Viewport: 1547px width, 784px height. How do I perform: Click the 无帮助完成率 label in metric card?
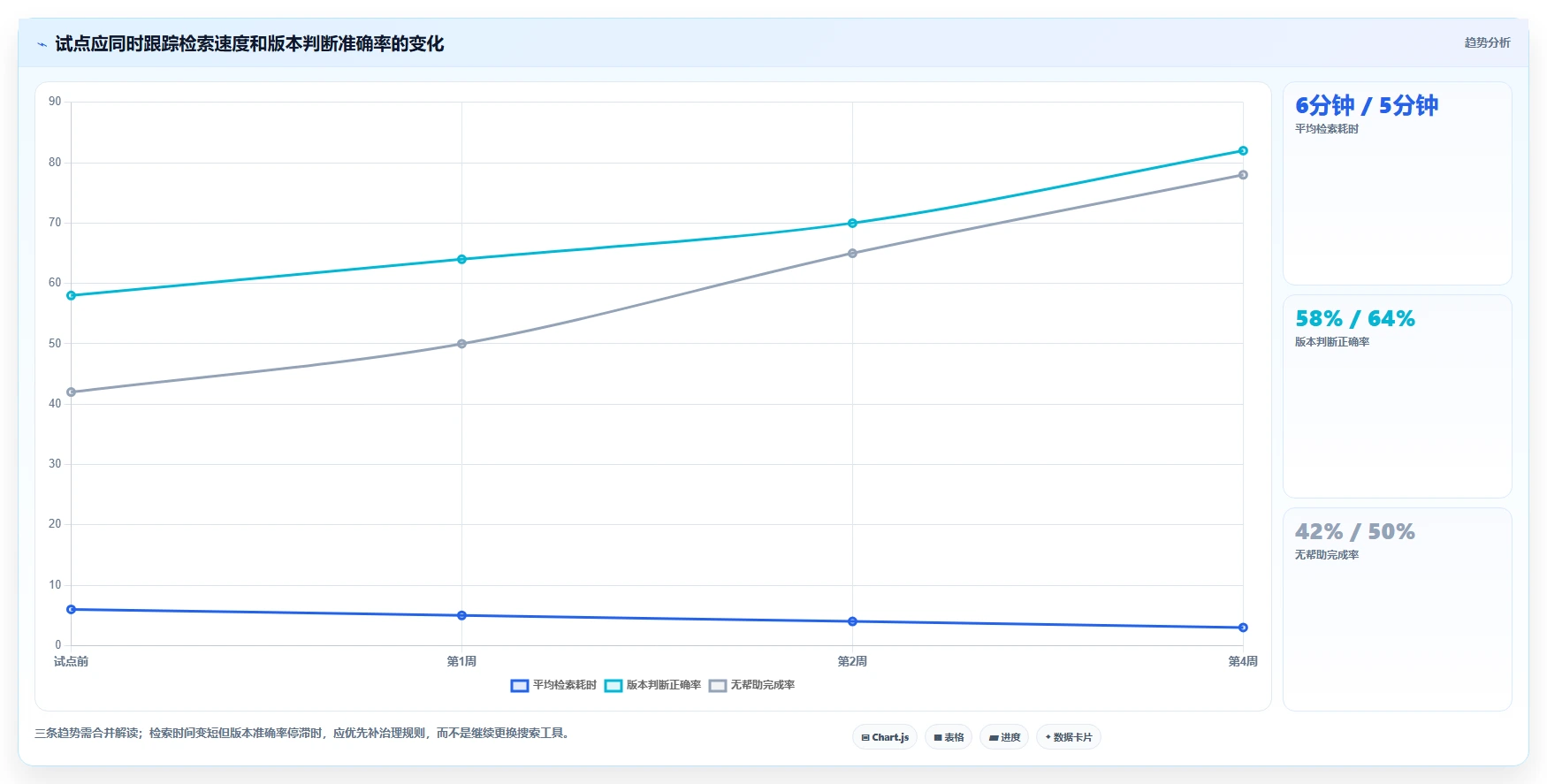click(x=1327, y=555)
